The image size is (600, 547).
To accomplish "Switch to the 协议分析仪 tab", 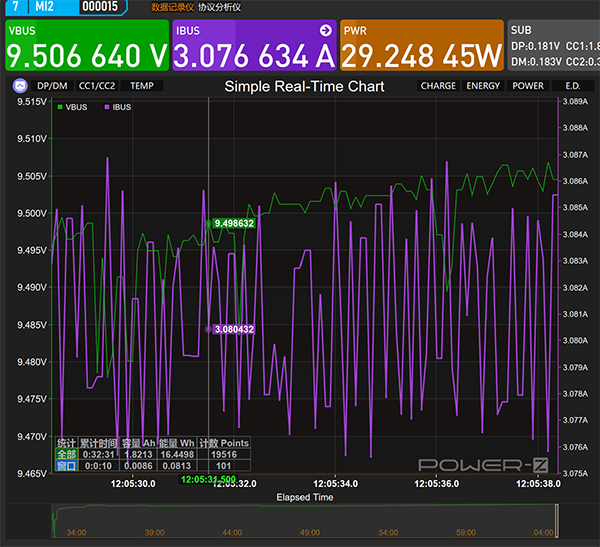I will point(219,6).
